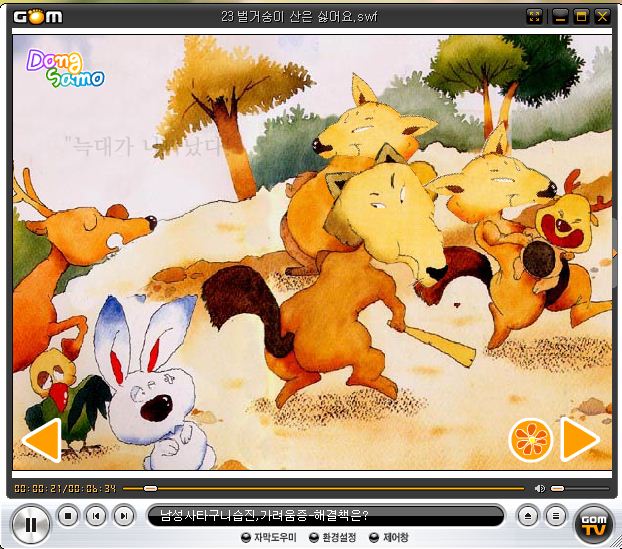
Task: Mute audio via the speaker icon
Action: [x=540, y=488]
